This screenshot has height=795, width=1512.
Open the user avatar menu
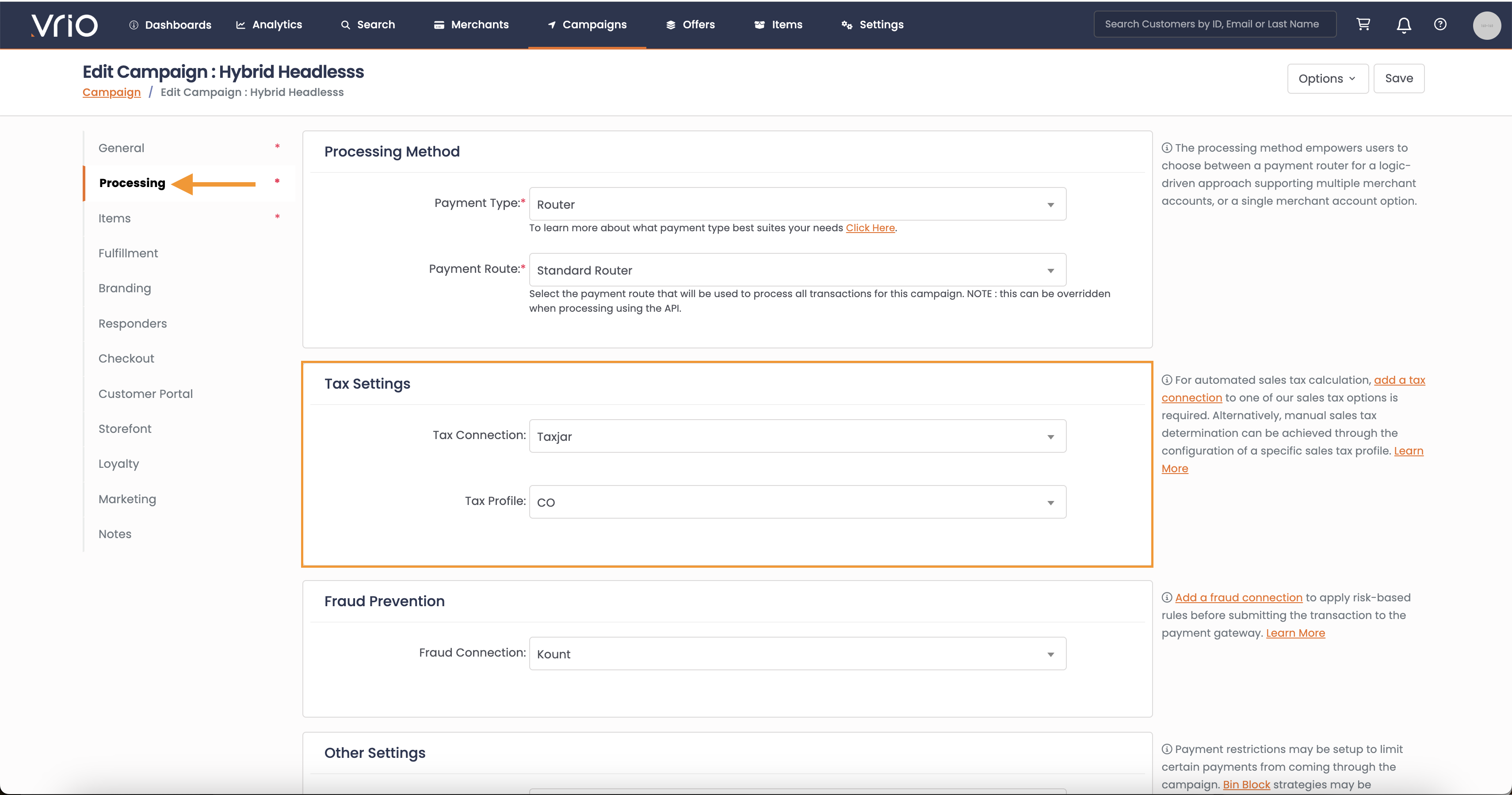point(1486,25)
